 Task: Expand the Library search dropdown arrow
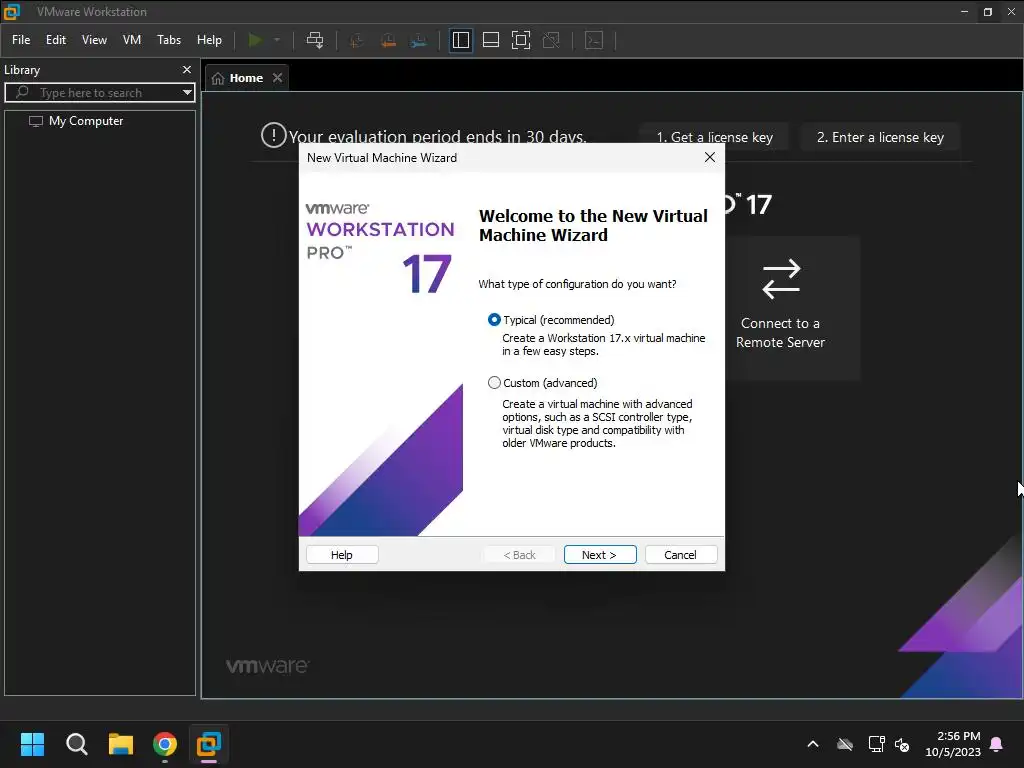tap(187, 93)
